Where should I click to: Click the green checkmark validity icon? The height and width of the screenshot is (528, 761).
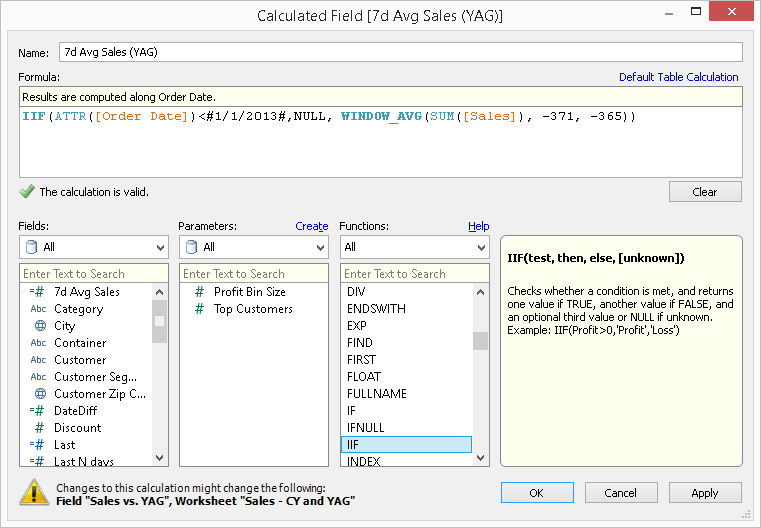point(26,192)
